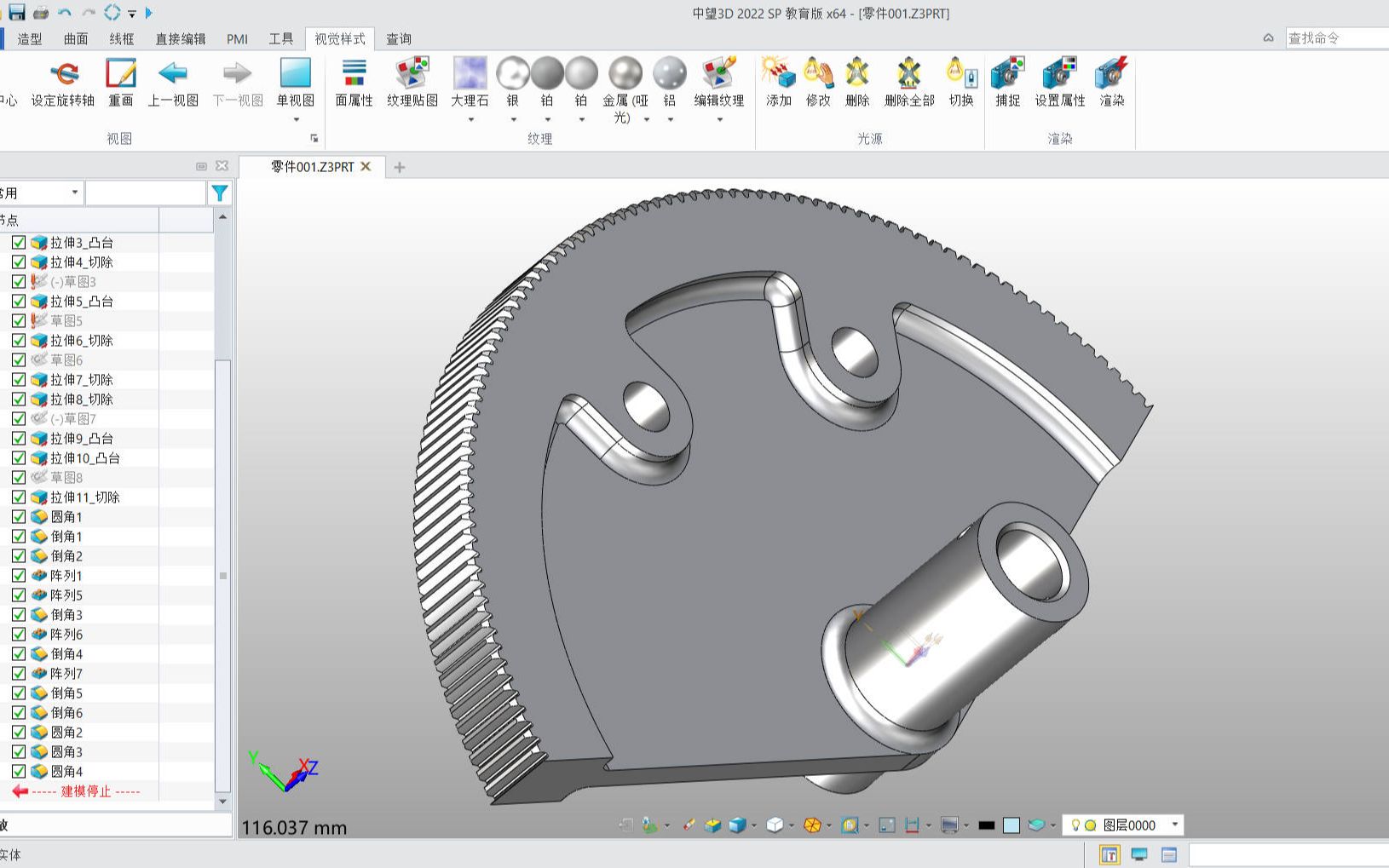Undo using the quick access arrow
Image resolution: width=1389 pixels, height=868 pixels.
65,13
